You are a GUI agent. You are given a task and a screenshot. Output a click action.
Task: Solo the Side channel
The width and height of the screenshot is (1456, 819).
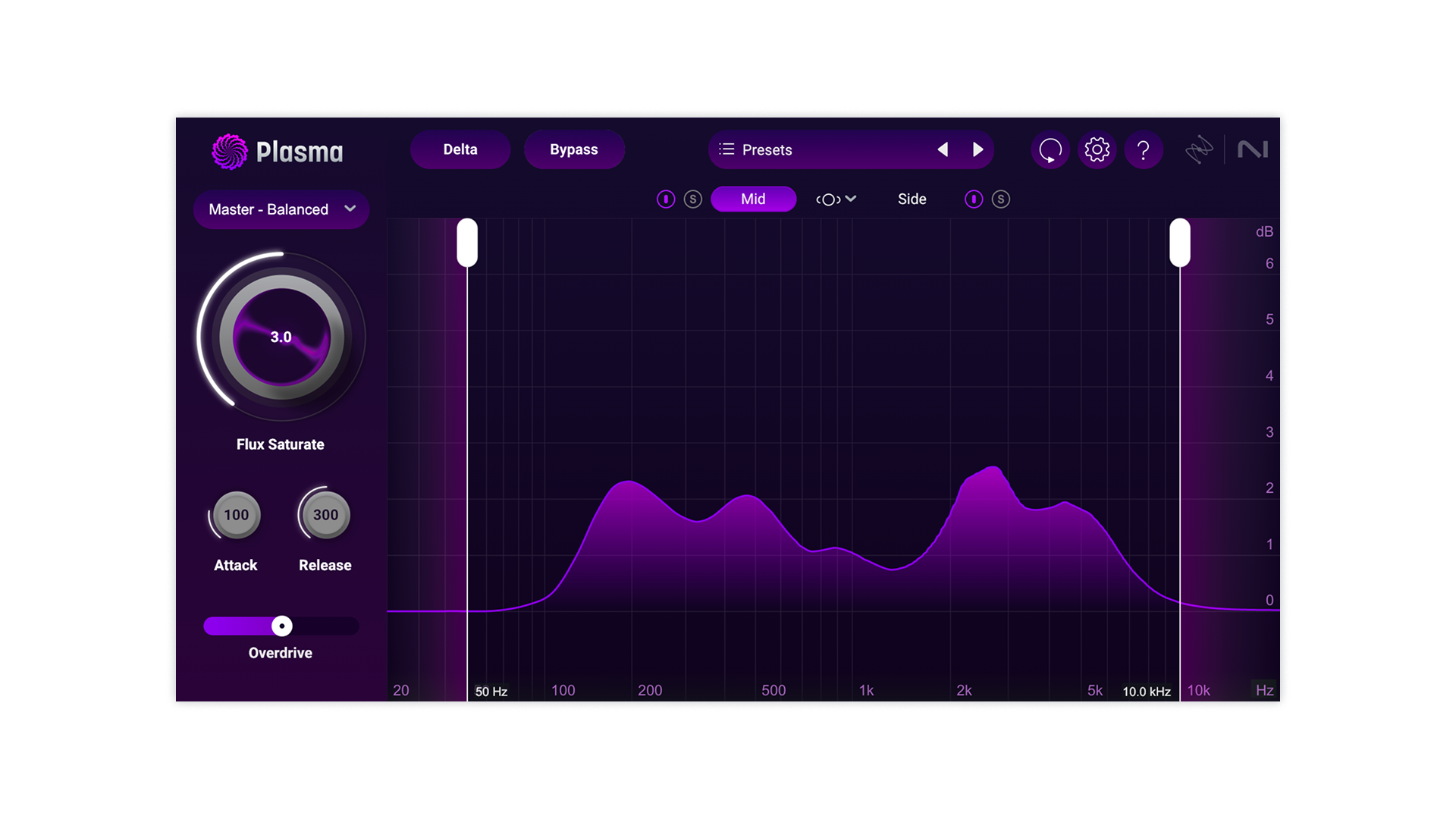tap(1001, 199)
